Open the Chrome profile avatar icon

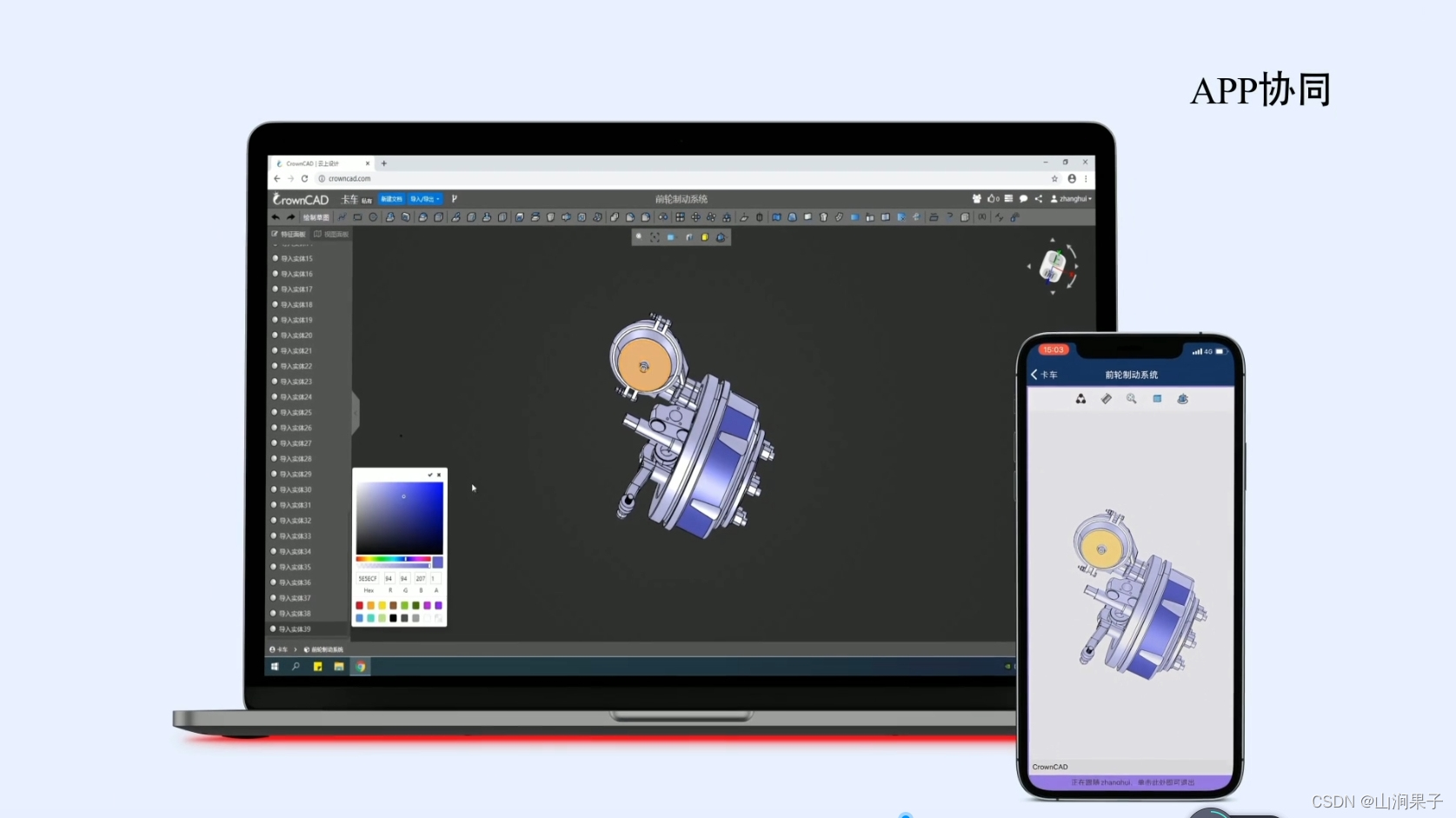(x=1072, y=179)
